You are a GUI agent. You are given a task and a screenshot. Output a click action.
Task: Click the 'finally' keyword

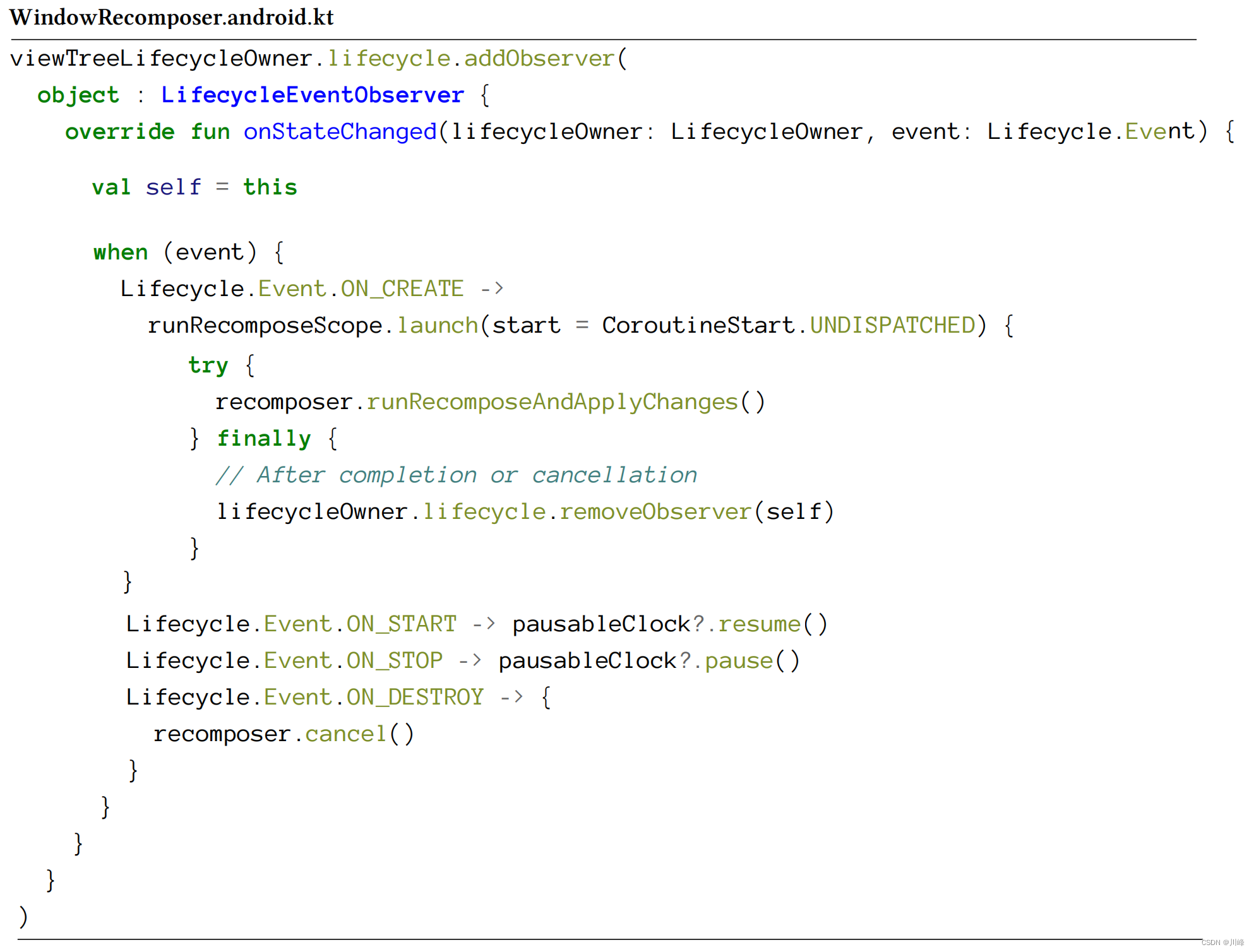tap(264, 439)
